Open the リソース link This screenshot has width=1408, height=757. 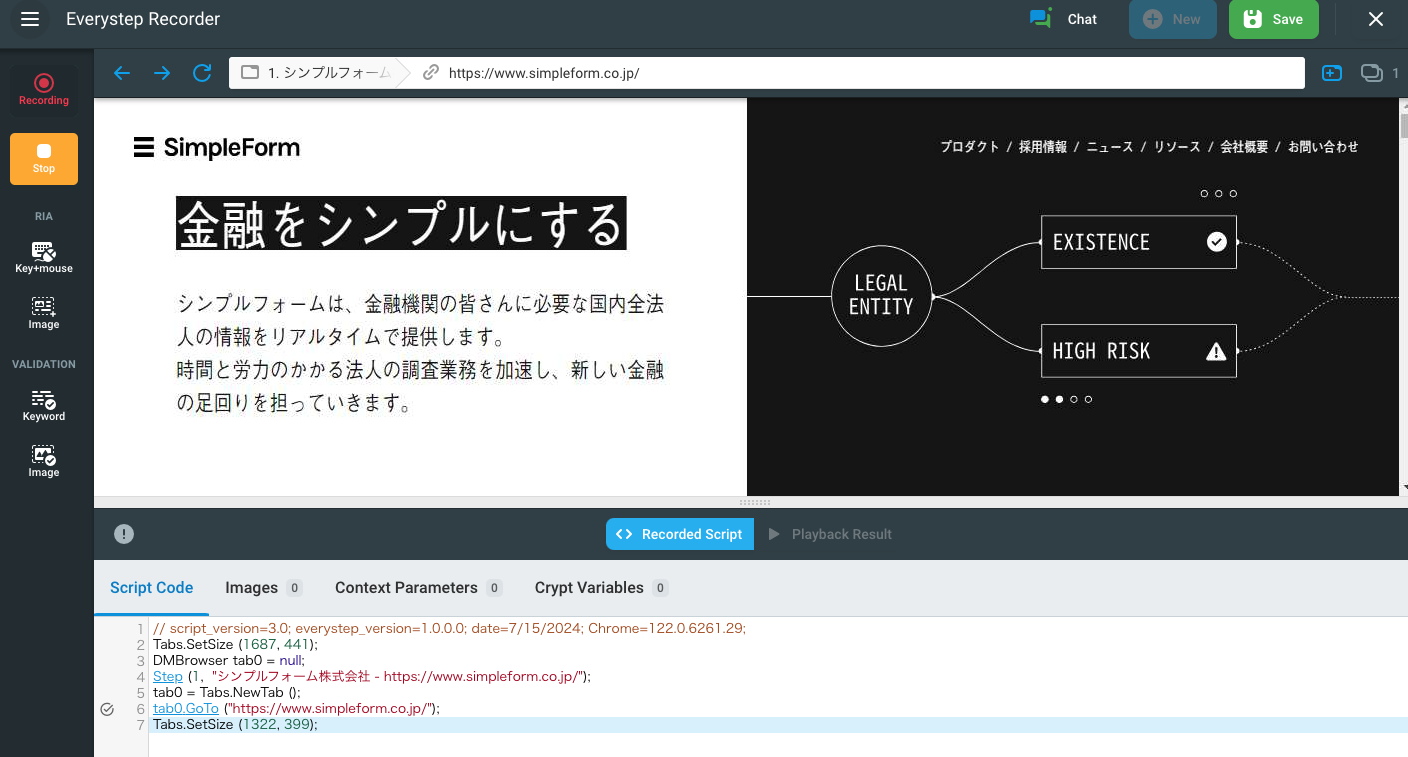(1177, 147)
